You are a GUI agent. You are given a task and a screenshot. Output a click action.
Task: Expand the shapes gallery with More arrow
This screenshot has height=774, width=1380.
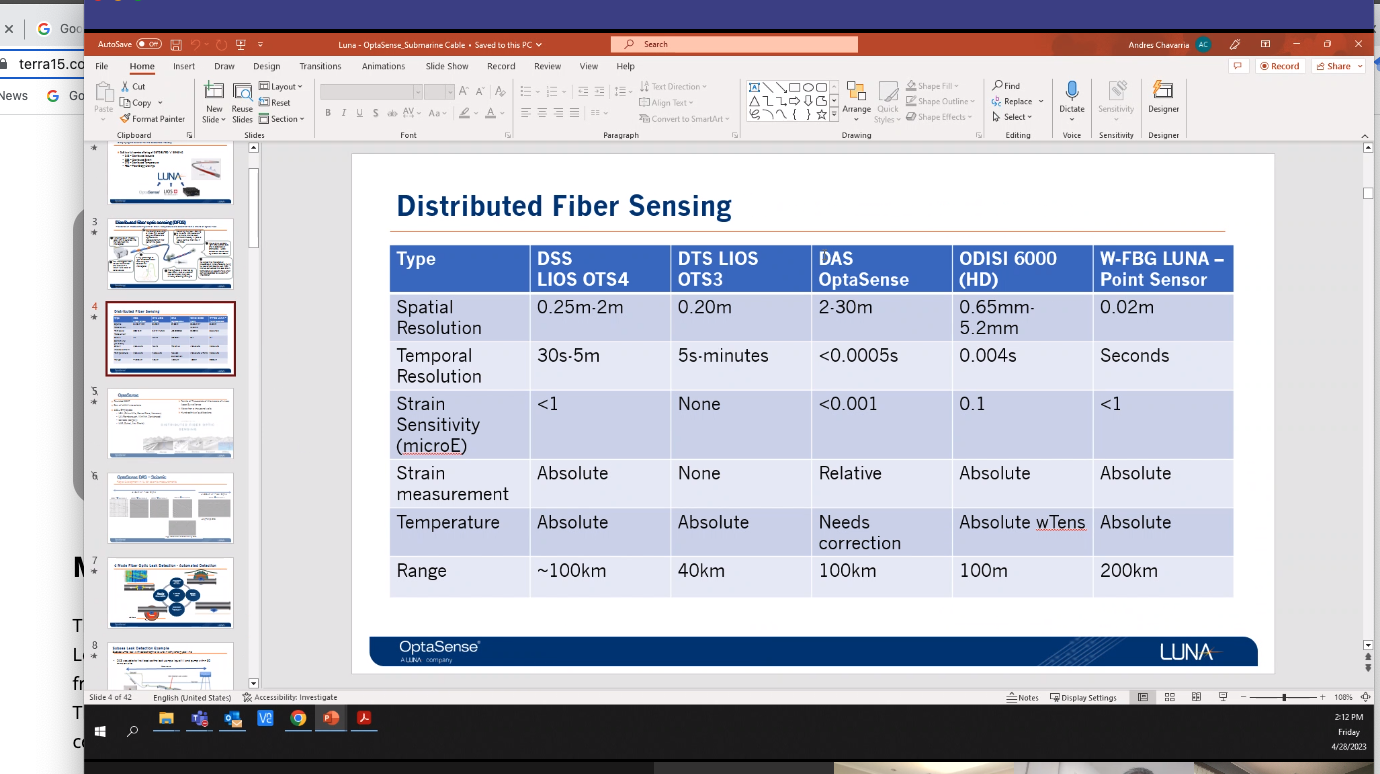833,115
